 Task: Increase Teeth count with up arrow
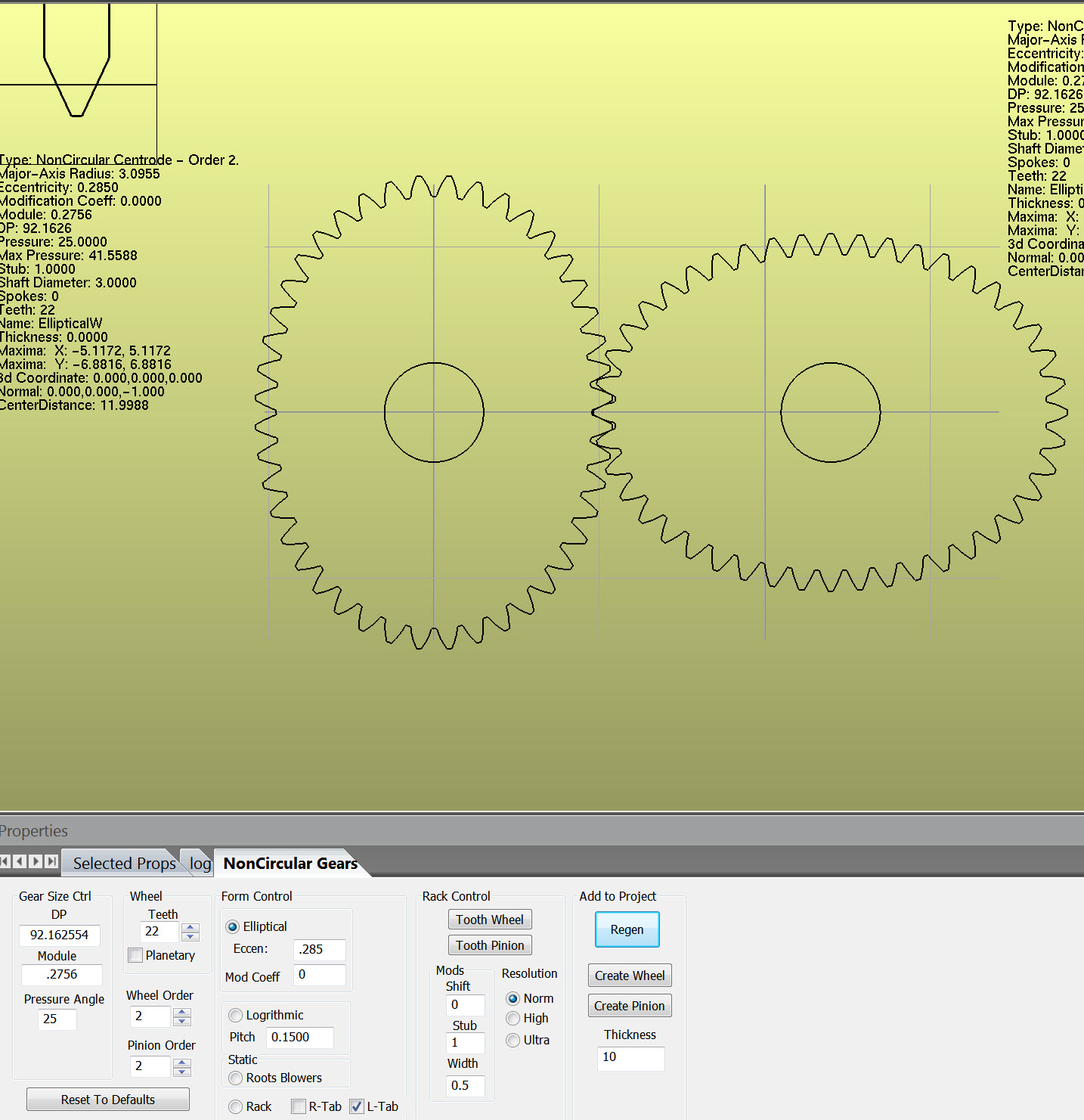(191, 927)
